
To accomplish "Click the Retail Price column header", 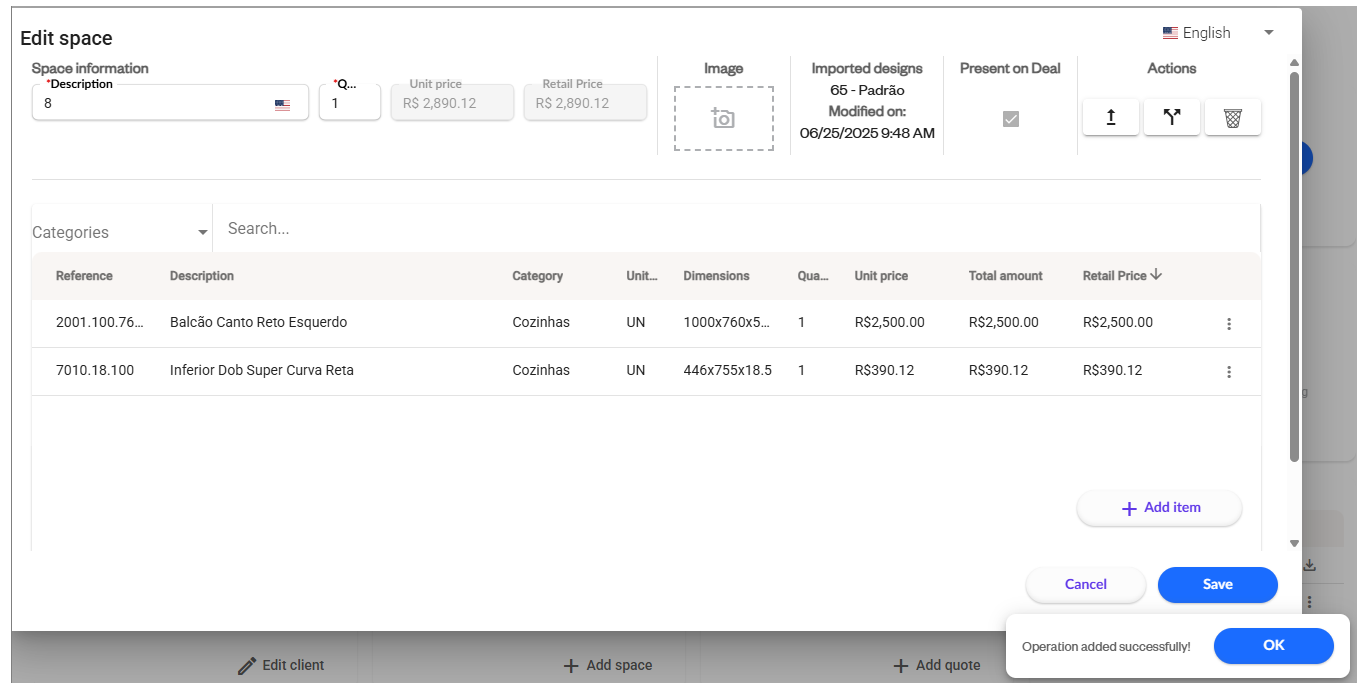I will 1115,276.
